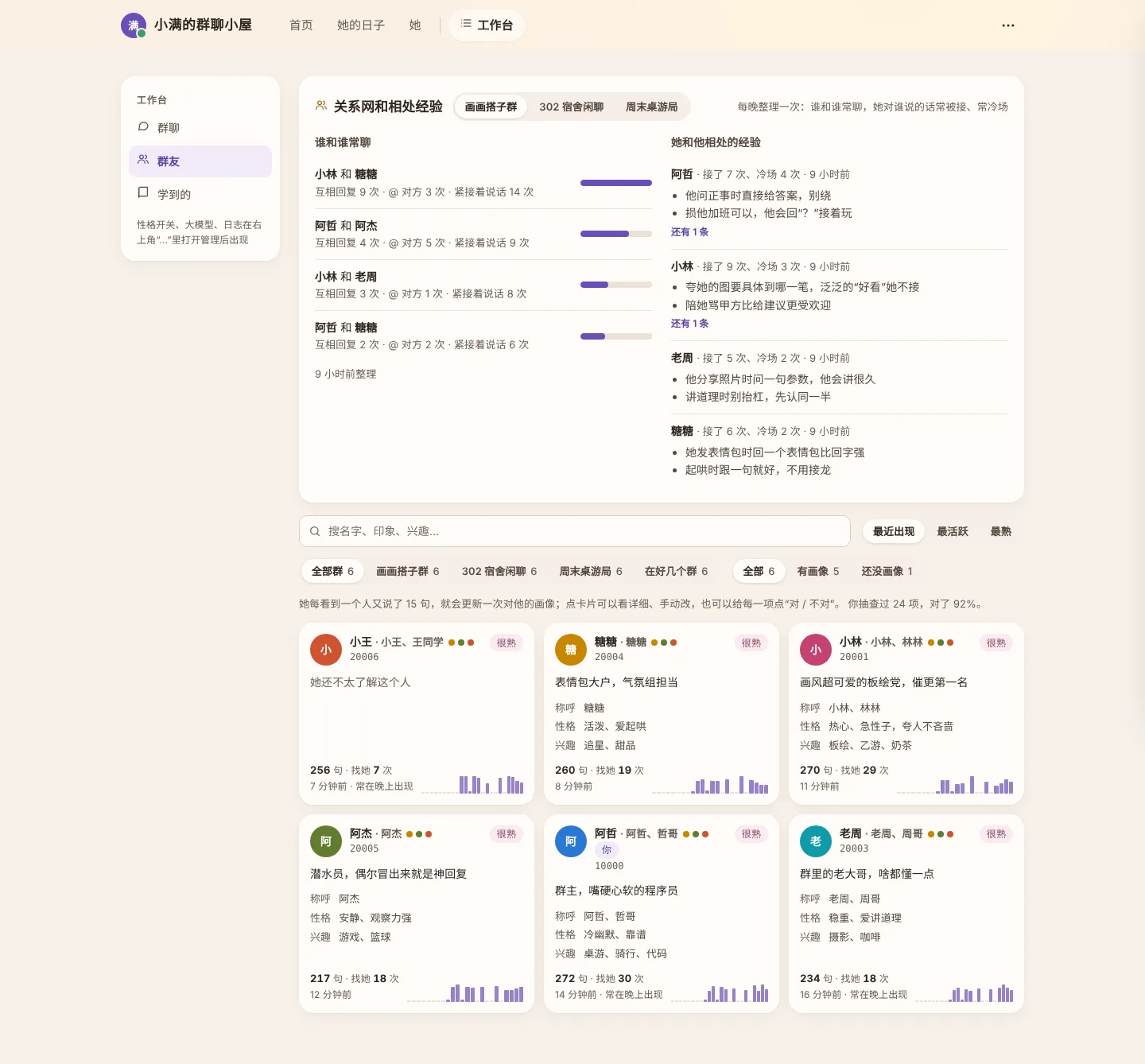Select 群友 in the sidebar
This screenshot has height=1064, width=1145.
coord(200,161)
